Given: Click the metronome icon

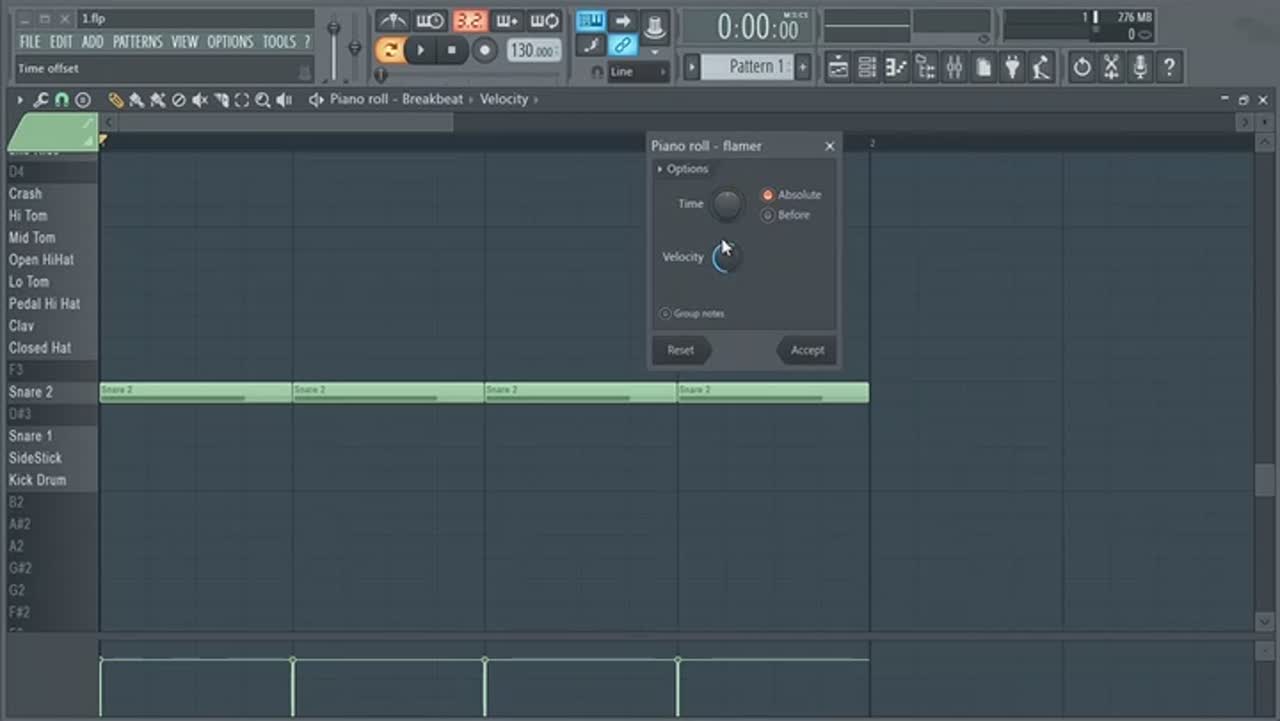Looking at the screenshot, I should tap(392, 21).
